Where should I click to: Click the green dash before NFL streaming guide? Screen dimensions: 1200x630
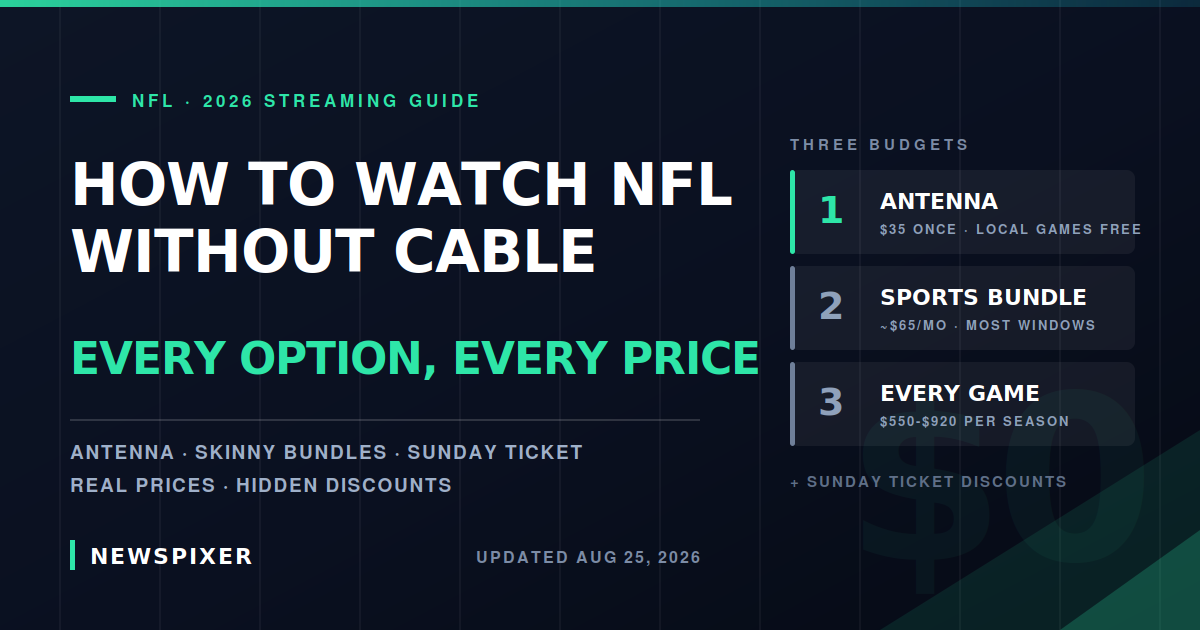click(x=93, y=99)
